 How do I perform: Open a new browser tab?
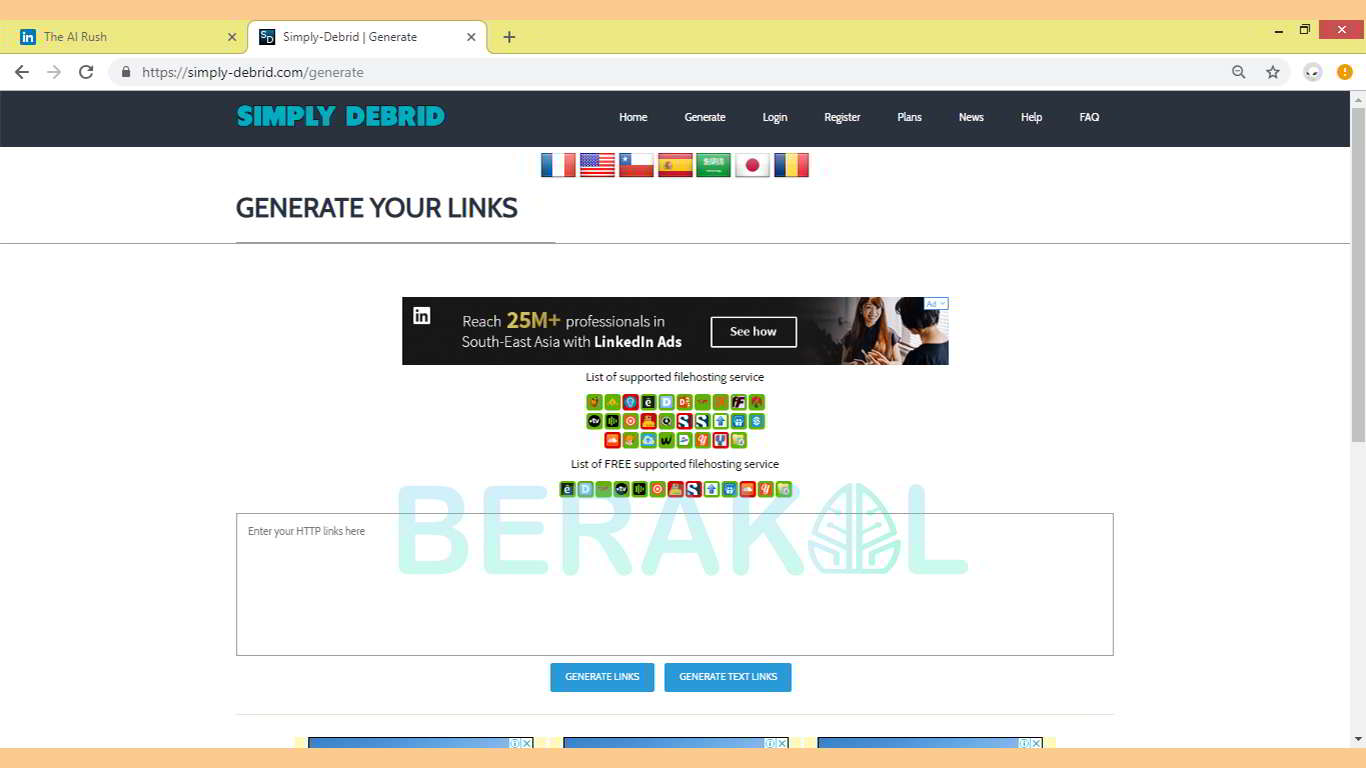509,37
